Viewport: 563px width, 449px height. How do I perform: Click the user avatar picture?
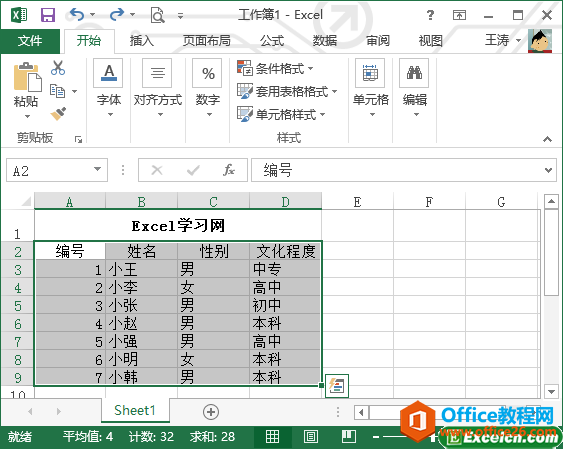pos(540,41)
